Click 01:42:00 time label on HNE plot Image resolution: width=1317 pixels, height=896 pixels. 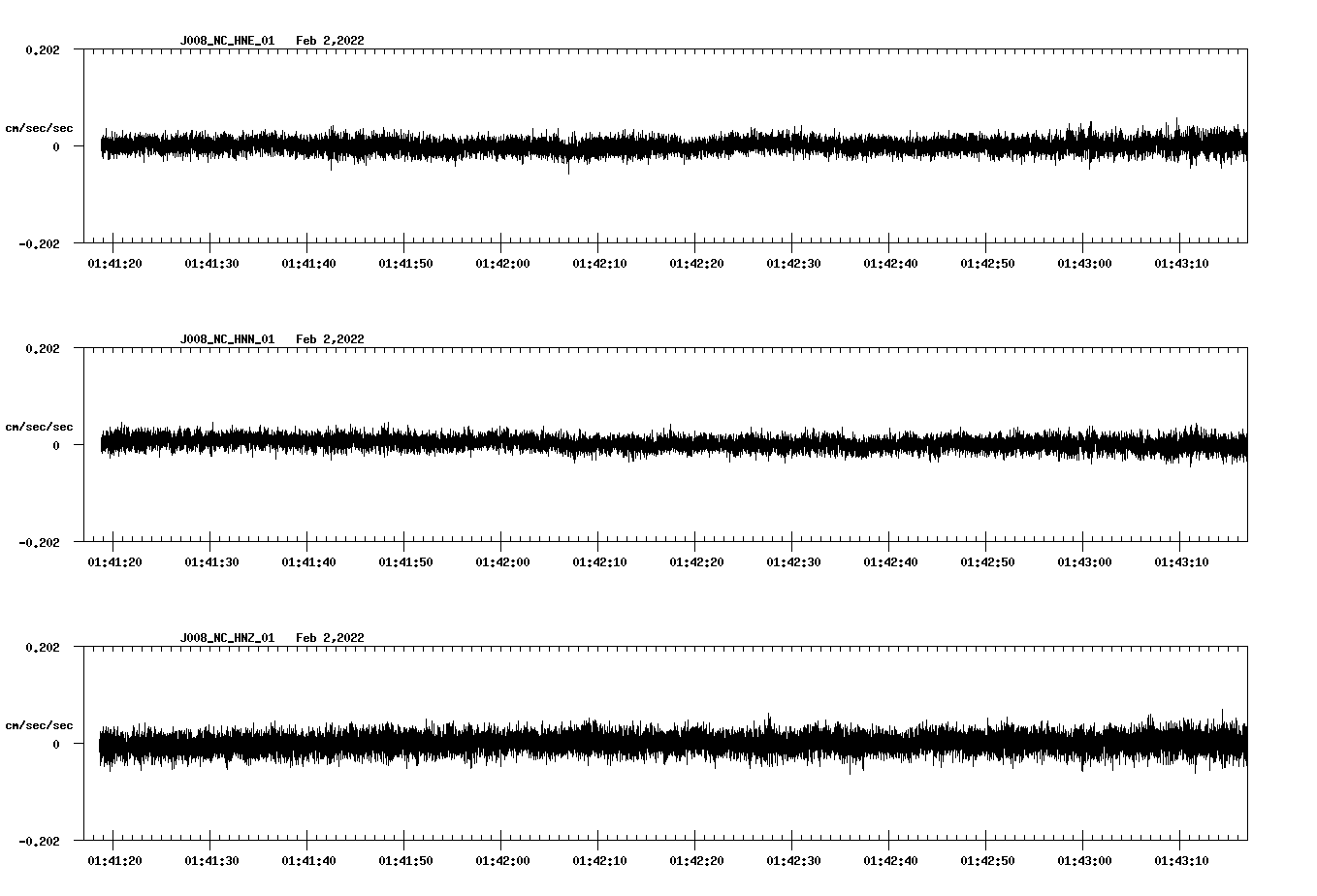click(x=502, y=264)
